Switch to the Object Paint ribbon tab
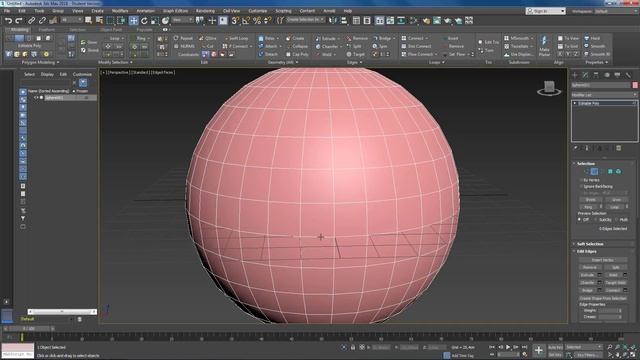The height and width of the screenshot is (360, 640). (x=111, y=30)
